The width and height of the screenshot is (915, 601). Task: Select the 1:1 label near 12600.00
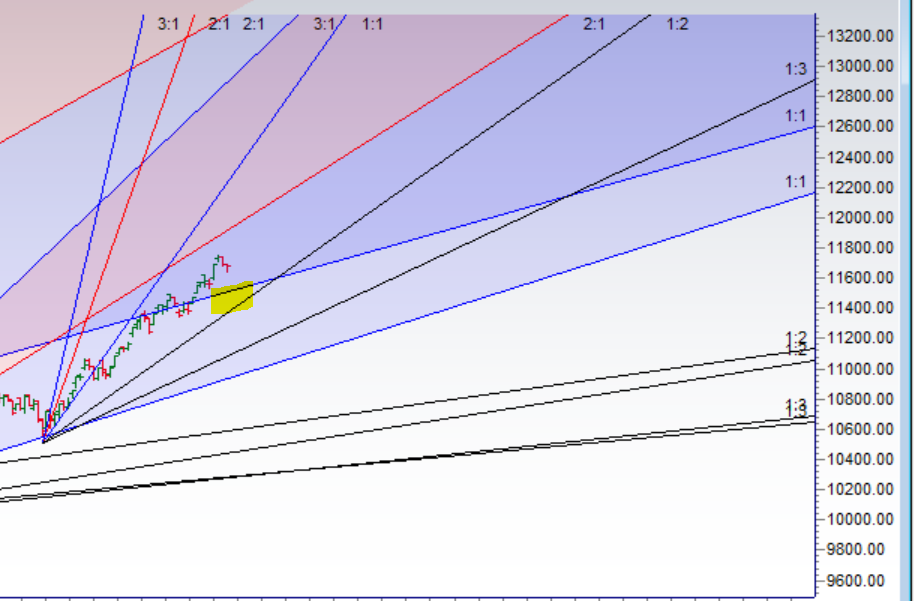795,116
